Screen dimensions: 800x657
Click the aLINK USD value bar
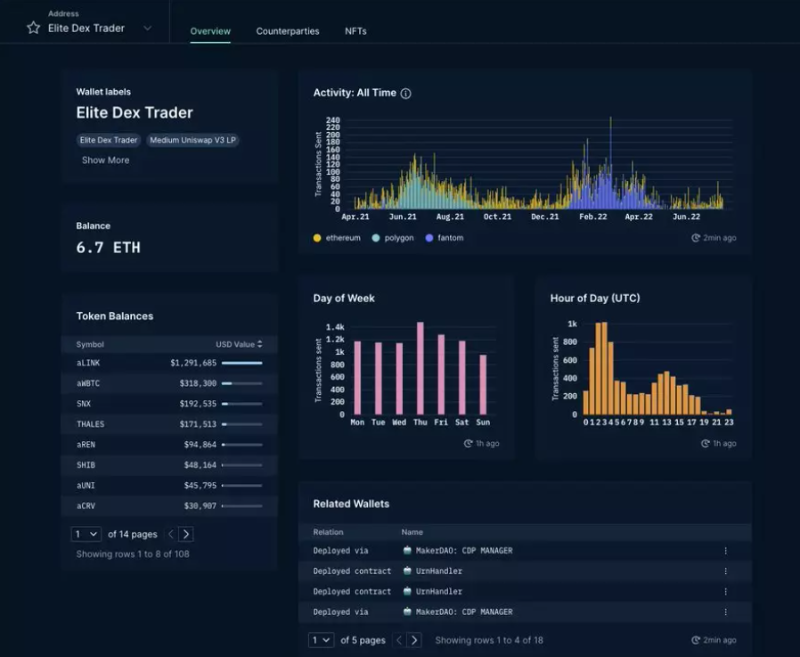(x=241, y=363)
